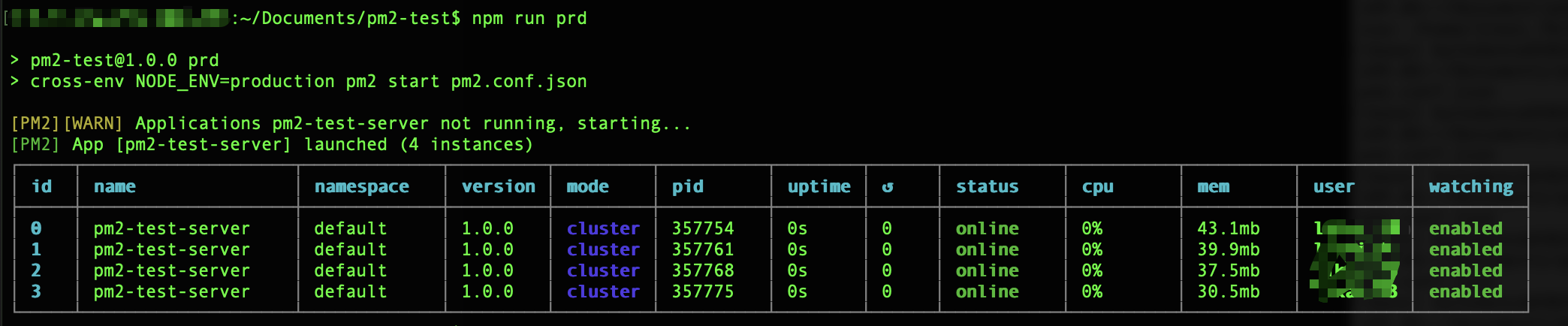This screenshot has height=326, width=1568.
Task: Click id cell '1'
Action: tap(36, 249)
